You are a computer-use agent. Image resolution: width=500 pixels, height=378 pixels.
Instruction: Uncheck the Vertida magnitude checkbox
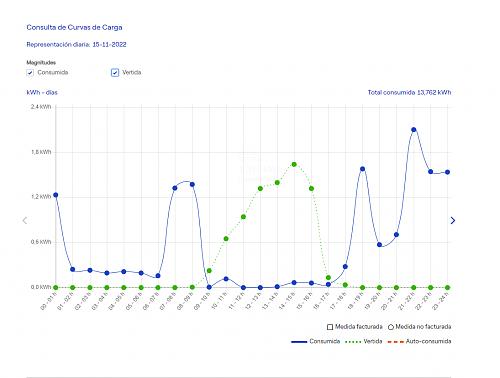(x=115, y=73)
